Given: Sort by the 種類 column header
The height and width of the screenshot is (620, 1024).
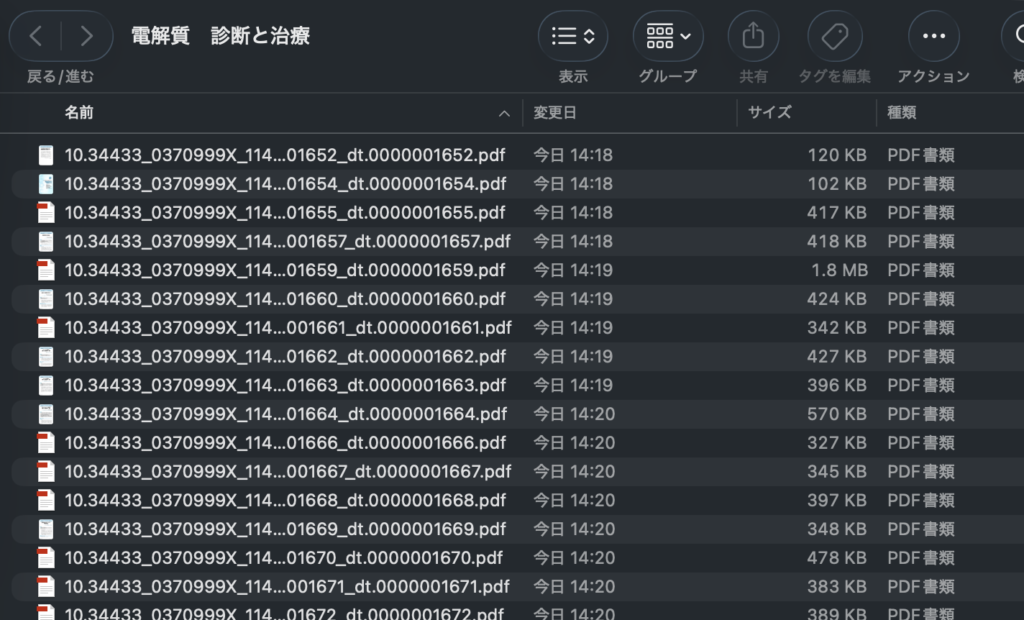Looking at the screenshot, I should tap(903, 113).
